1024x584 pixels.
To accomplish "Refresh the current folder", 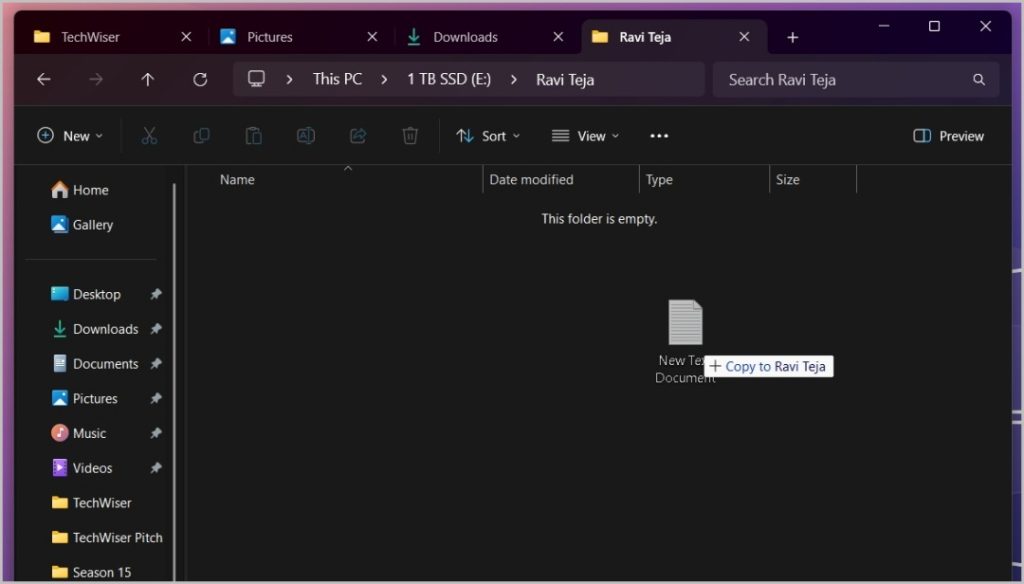I will [x=200, y=80].
